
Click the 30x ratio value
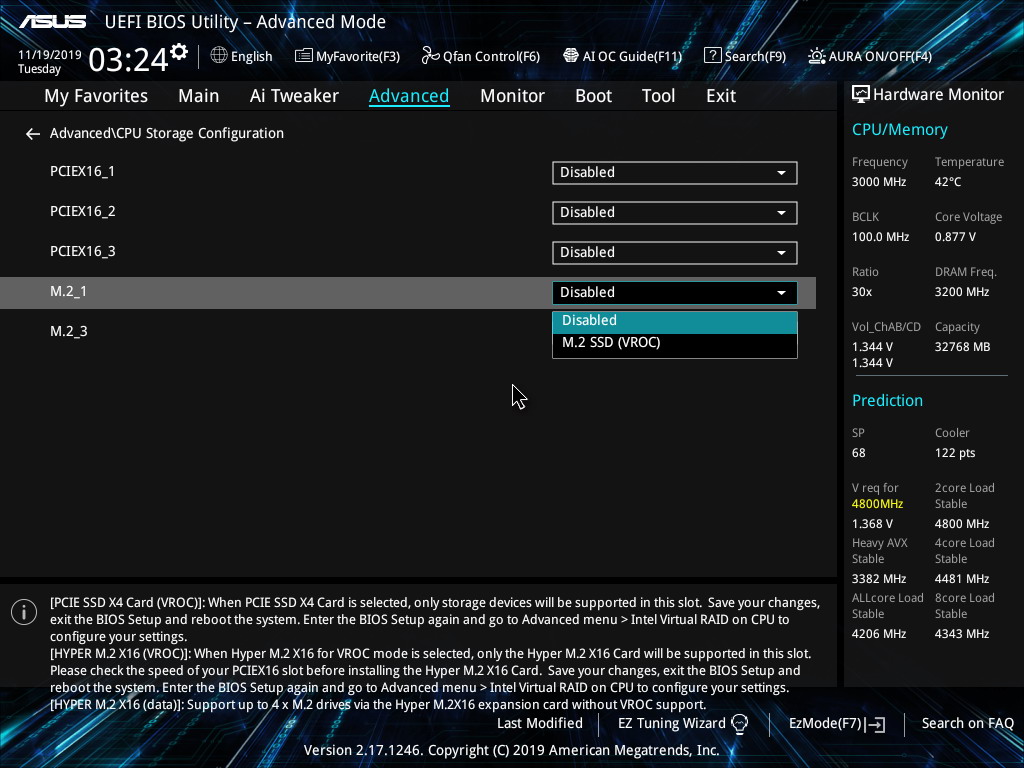point(861,292)
